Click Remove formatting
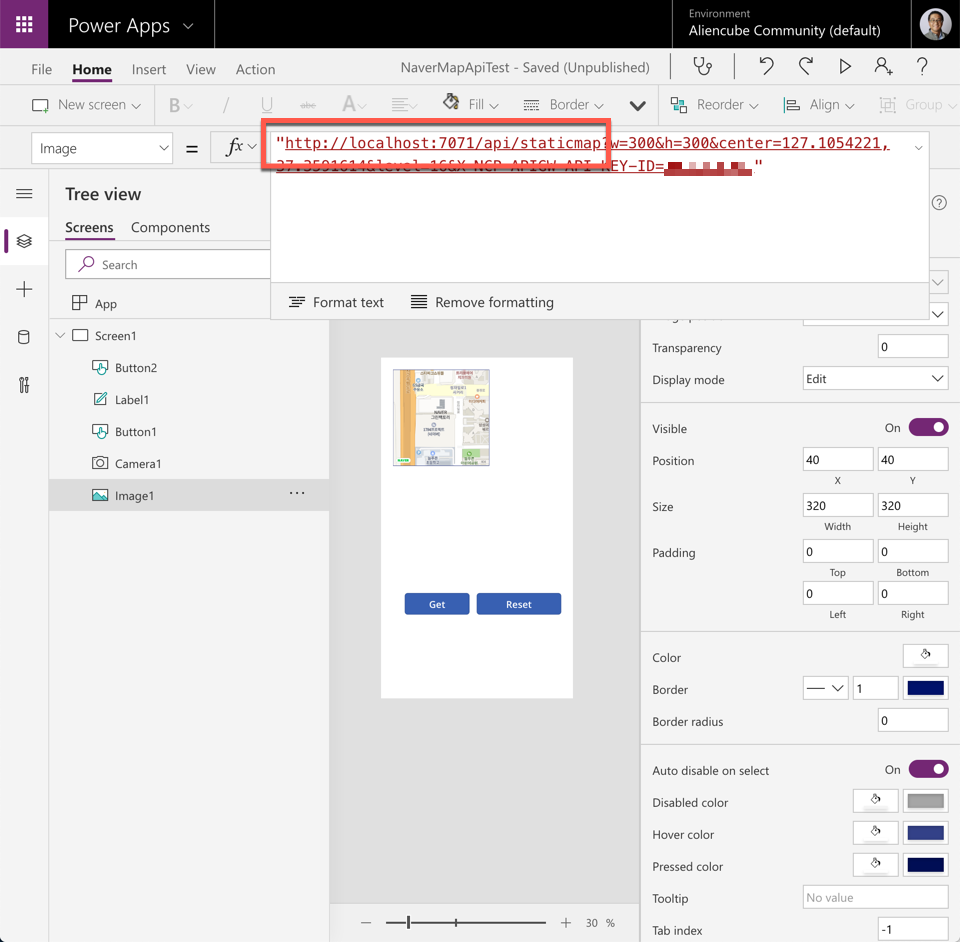The image size is (960, 942). tap(482, 302)
